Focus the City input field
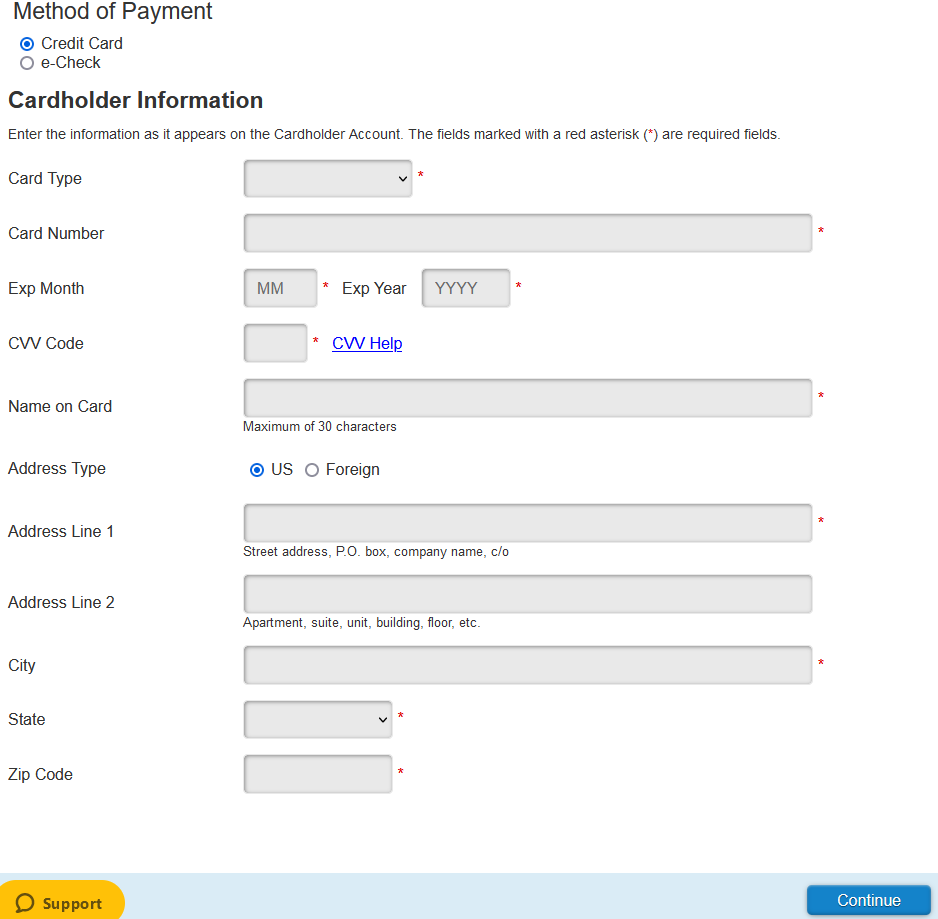The height and width of the screenshot is (919, 938). pos(528,665)
